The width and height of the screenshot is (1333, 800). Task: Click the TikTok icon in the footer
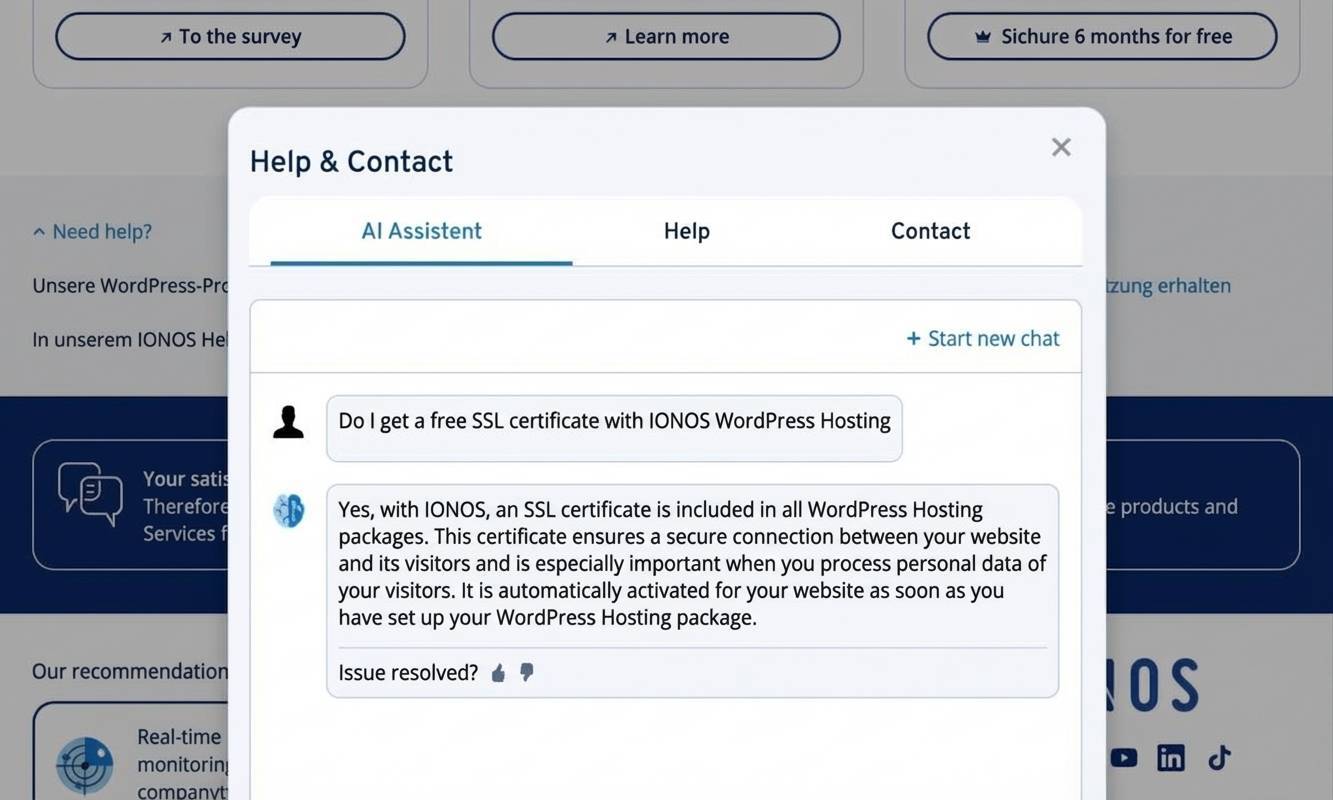tap(1218, 757)
